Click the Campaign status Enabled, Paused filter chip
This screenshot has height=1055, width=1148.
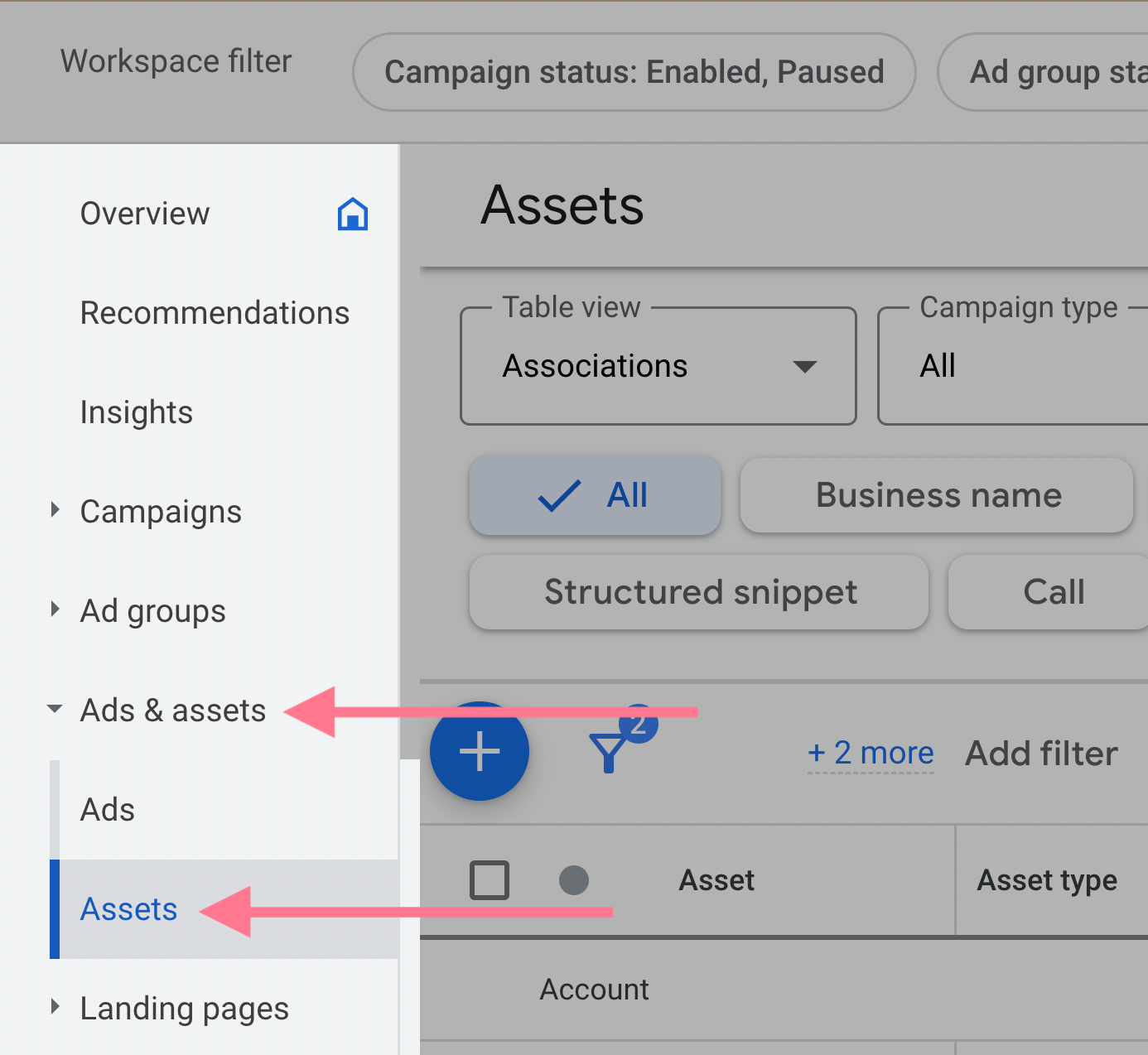(x=634, y=72)
